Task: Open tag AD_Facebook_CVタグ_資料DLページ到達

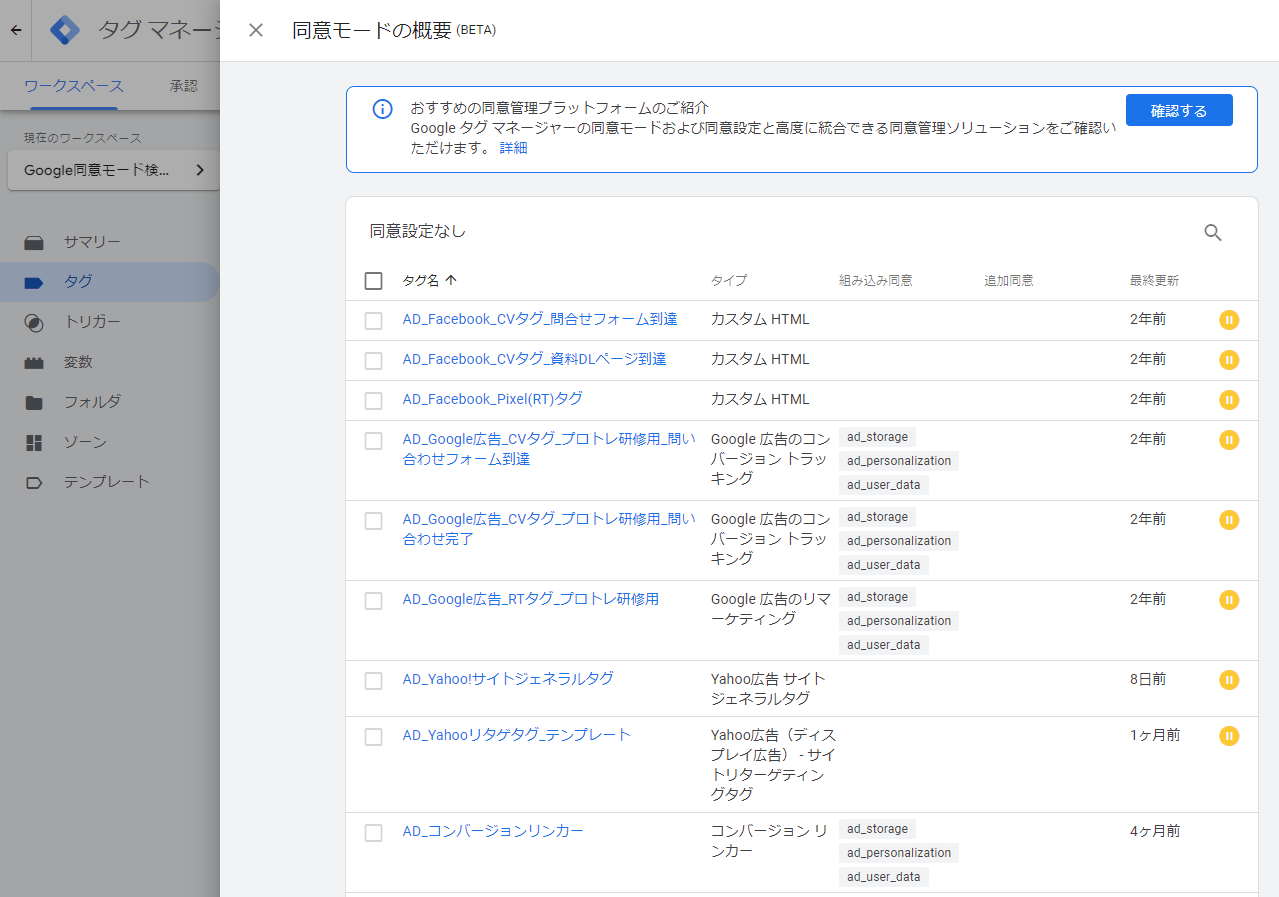Action: point(534,359)
